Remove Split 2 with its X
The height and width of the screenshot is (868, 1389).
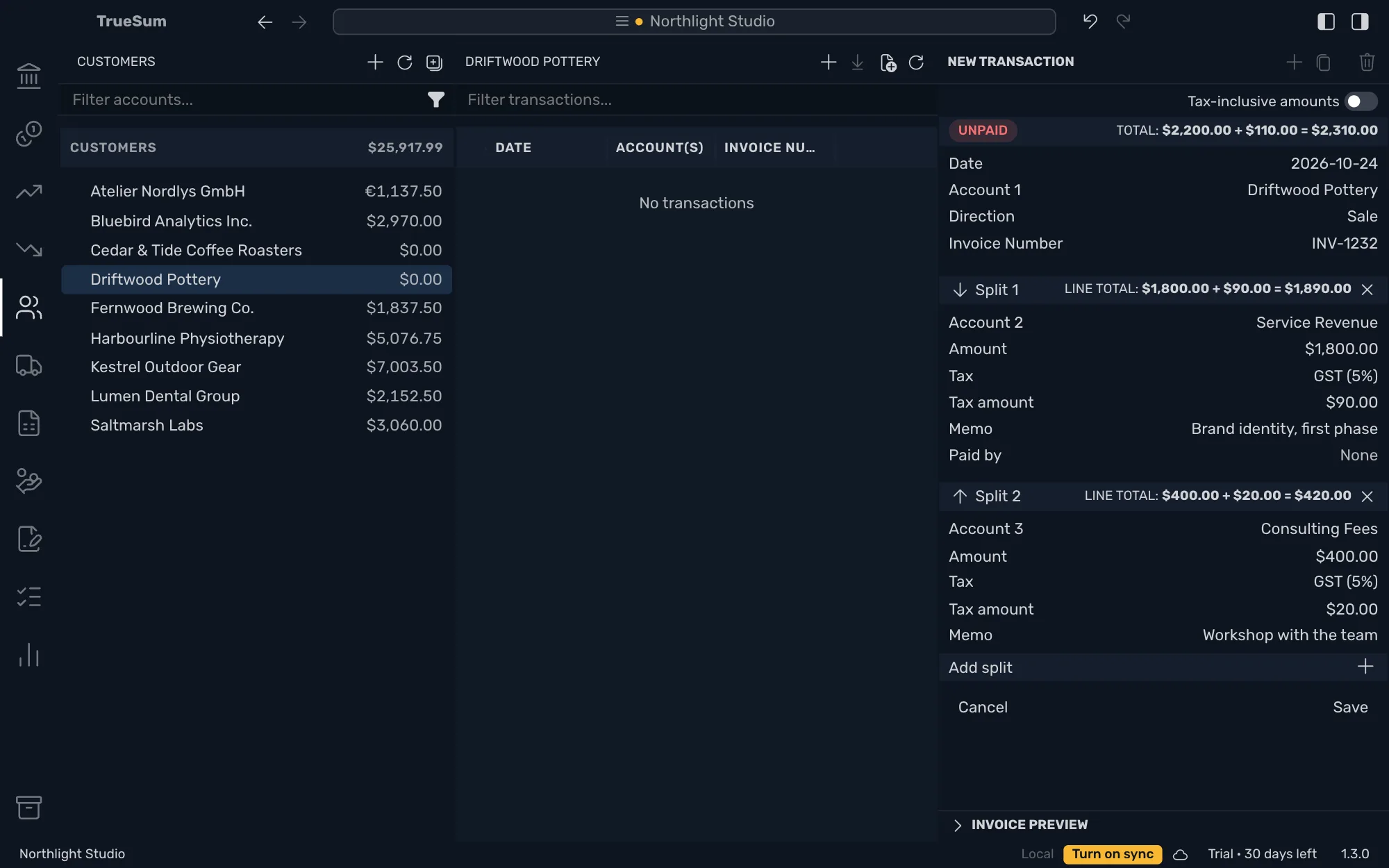tap(1367, 496)
